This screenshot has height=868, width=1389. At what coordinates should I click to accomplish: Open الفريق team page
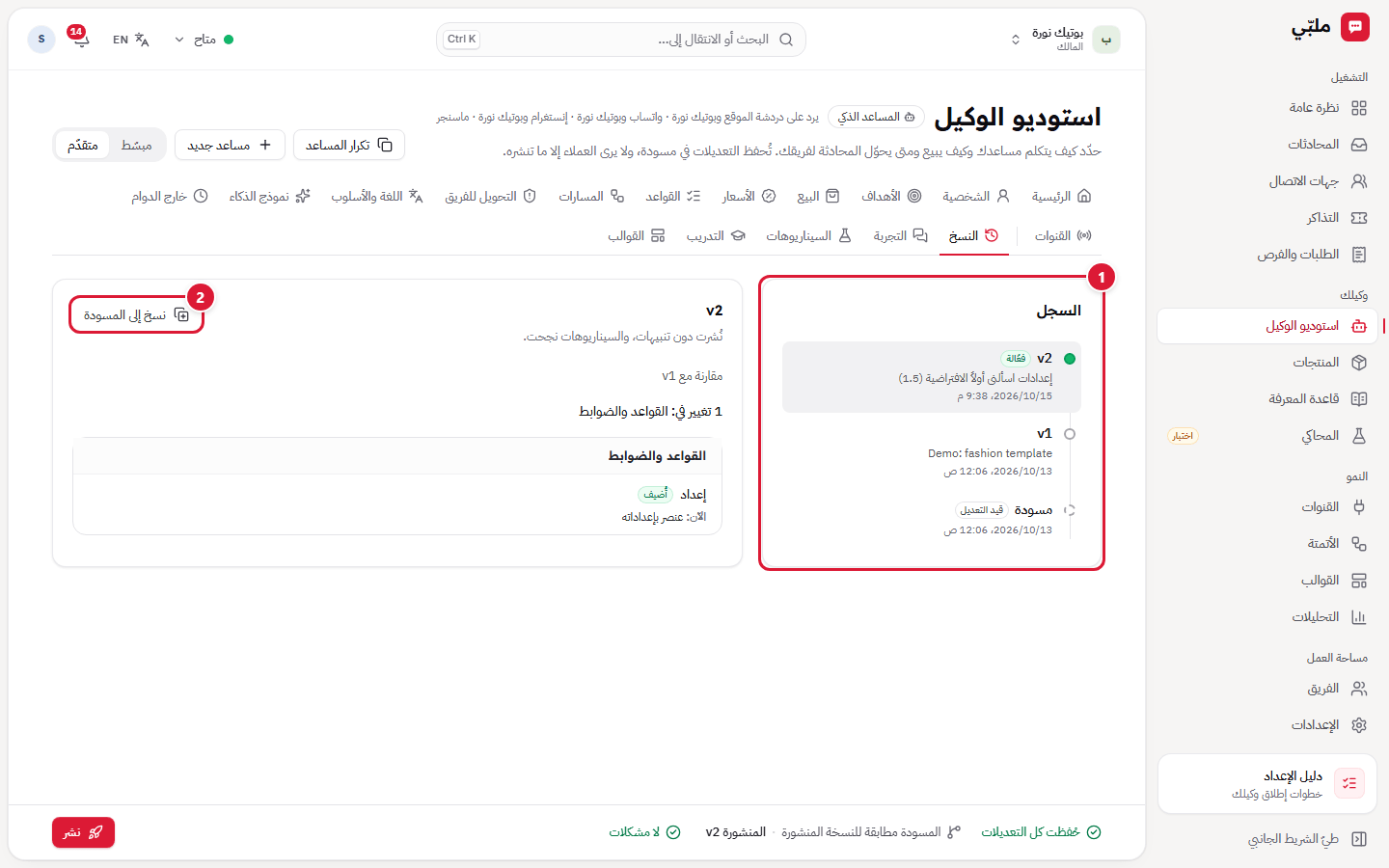pyautogui.click(x=1266, y=689)
